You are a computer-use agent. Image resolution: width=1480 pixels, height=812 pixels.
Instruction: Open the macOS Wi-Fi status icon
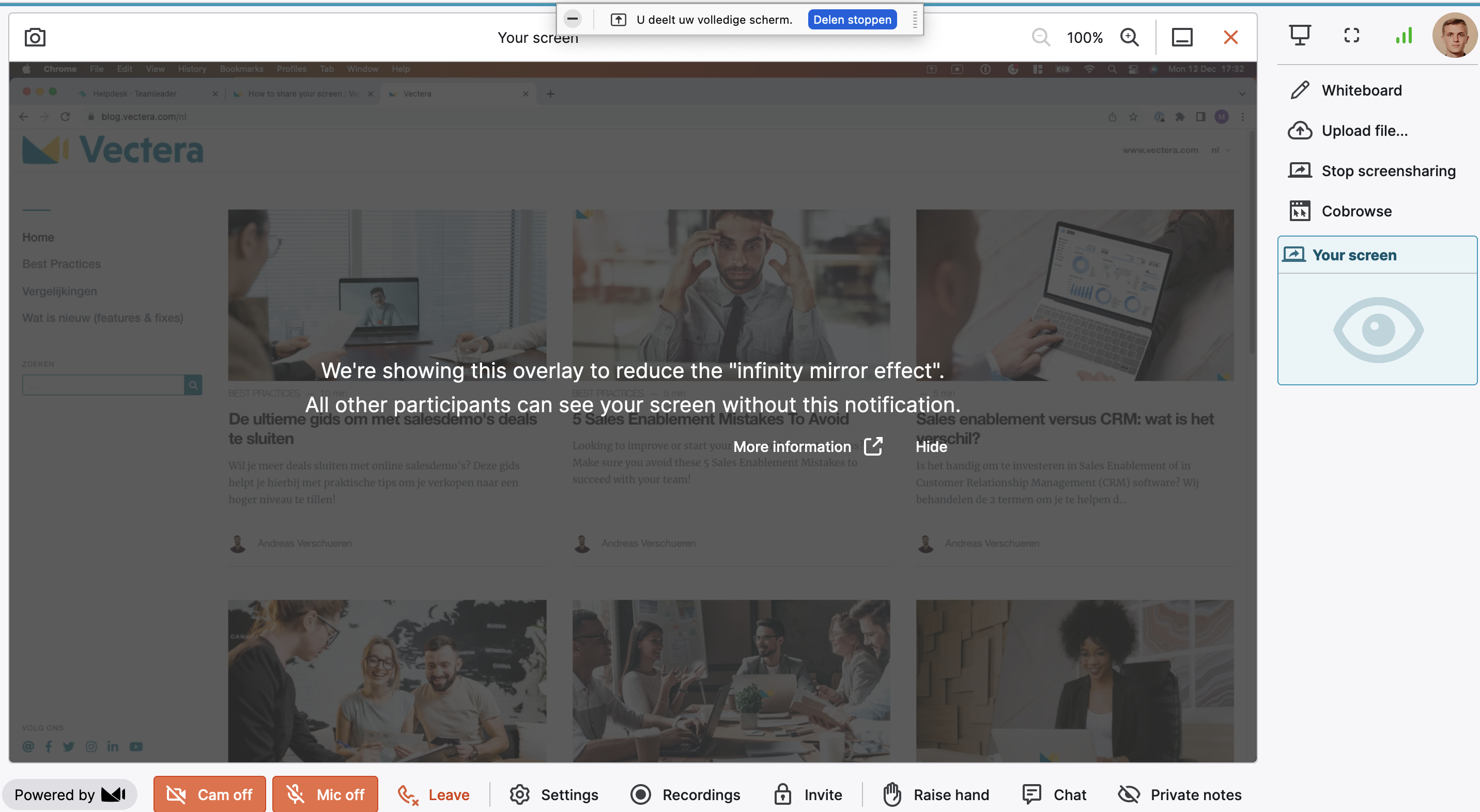tap(1089, 69)
